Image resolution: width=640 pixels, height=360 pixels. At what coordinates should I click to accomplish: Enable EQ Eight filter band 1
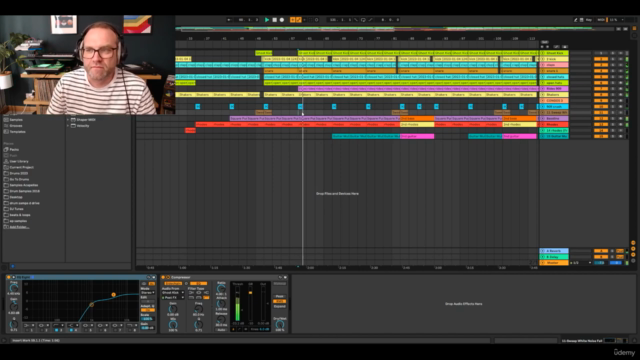(27, 330)
